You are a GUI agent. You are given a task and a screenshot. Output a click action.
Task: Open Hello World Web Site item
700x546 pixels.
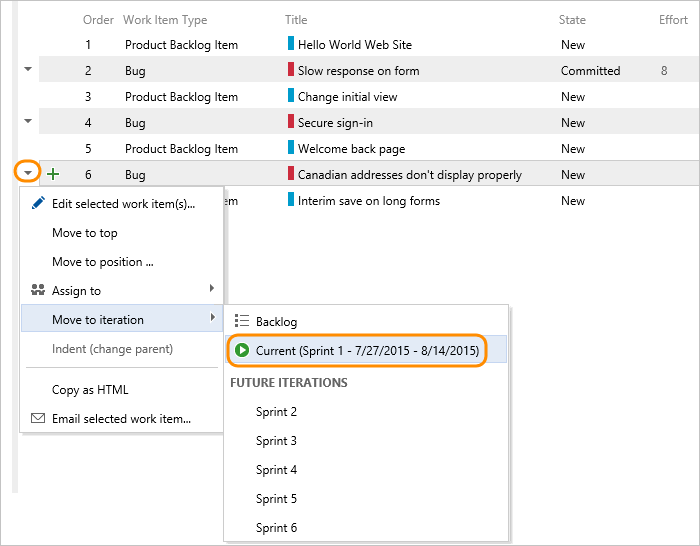point(355,45)
